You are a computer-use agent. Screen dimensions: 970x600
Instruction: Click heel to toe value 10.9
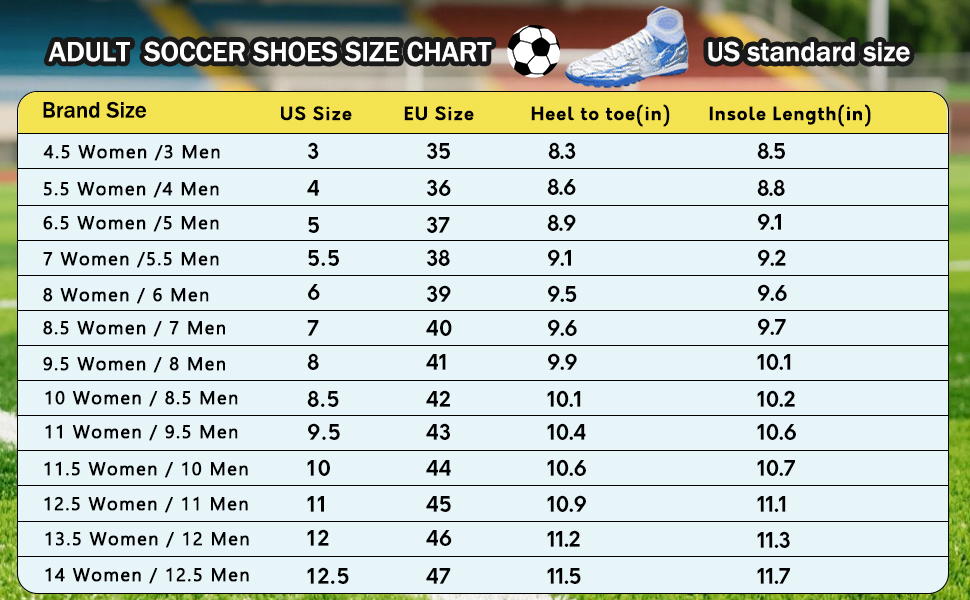tap(566, 504)
